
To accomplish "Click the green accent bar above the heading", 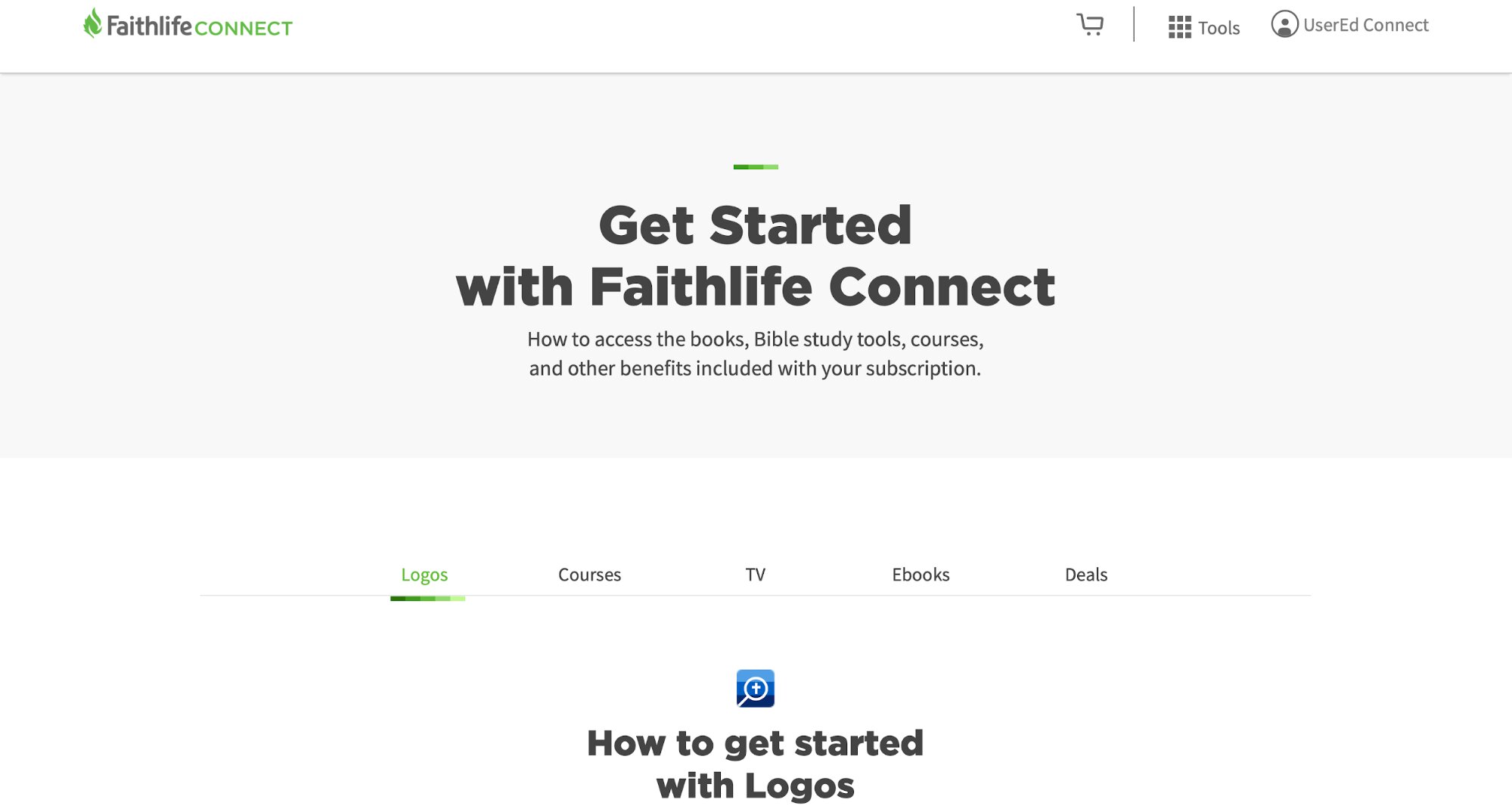I will [x=755, y=166].
